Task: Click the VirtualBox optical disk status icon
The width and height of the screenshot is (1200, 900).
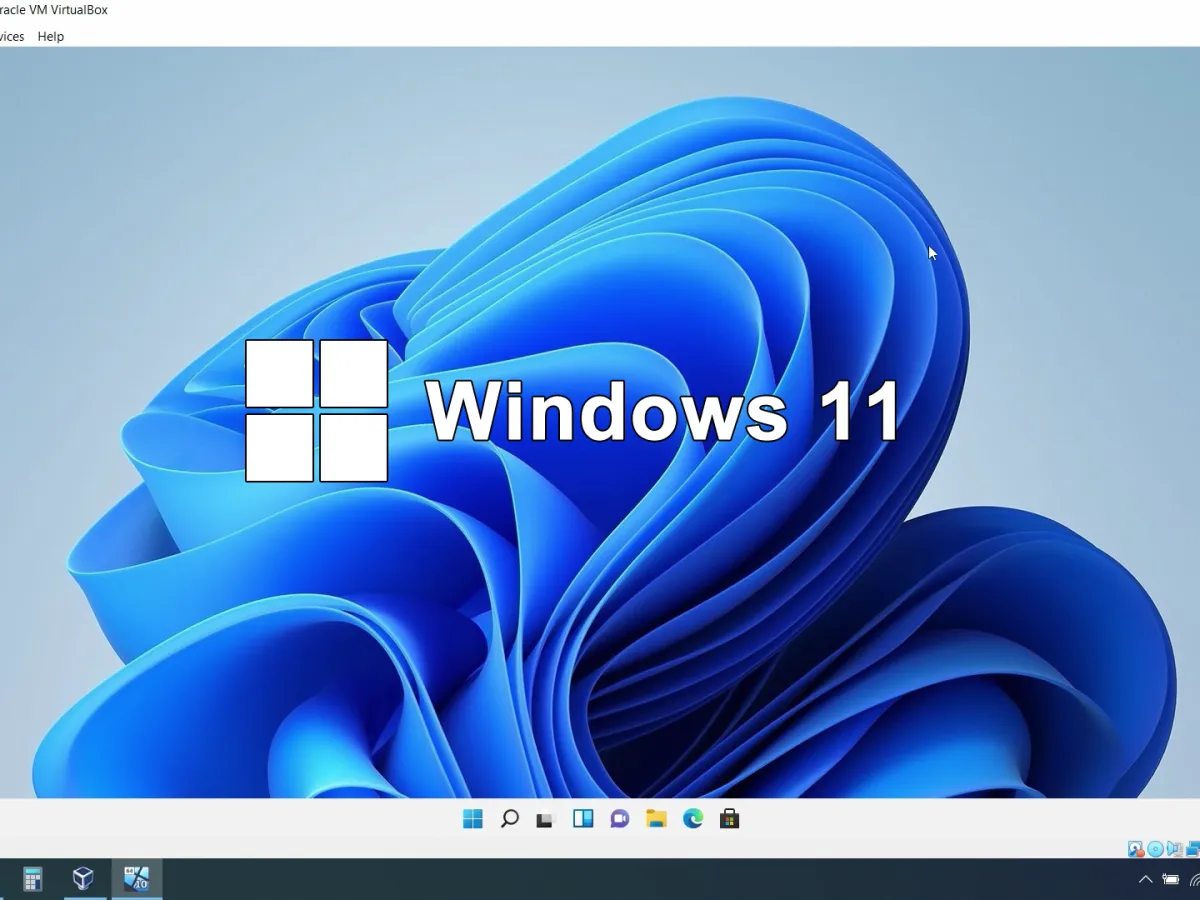Action: coord(1155,849)
